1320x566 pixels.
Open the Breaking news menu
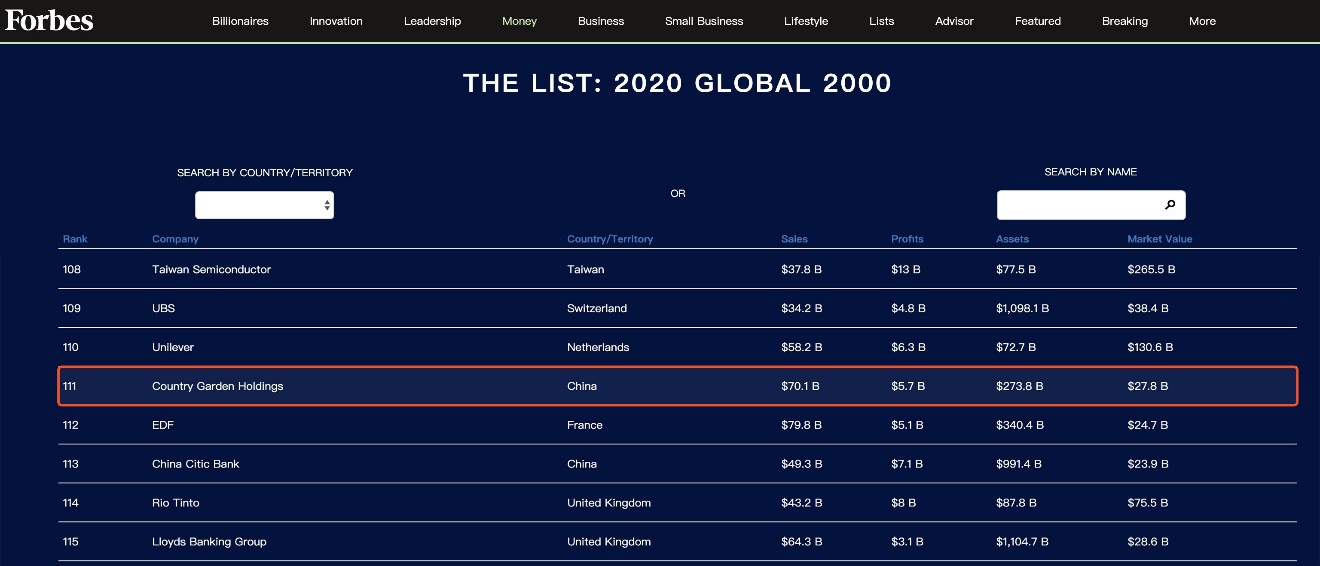pyautogui.click(x=1125, y=21)
